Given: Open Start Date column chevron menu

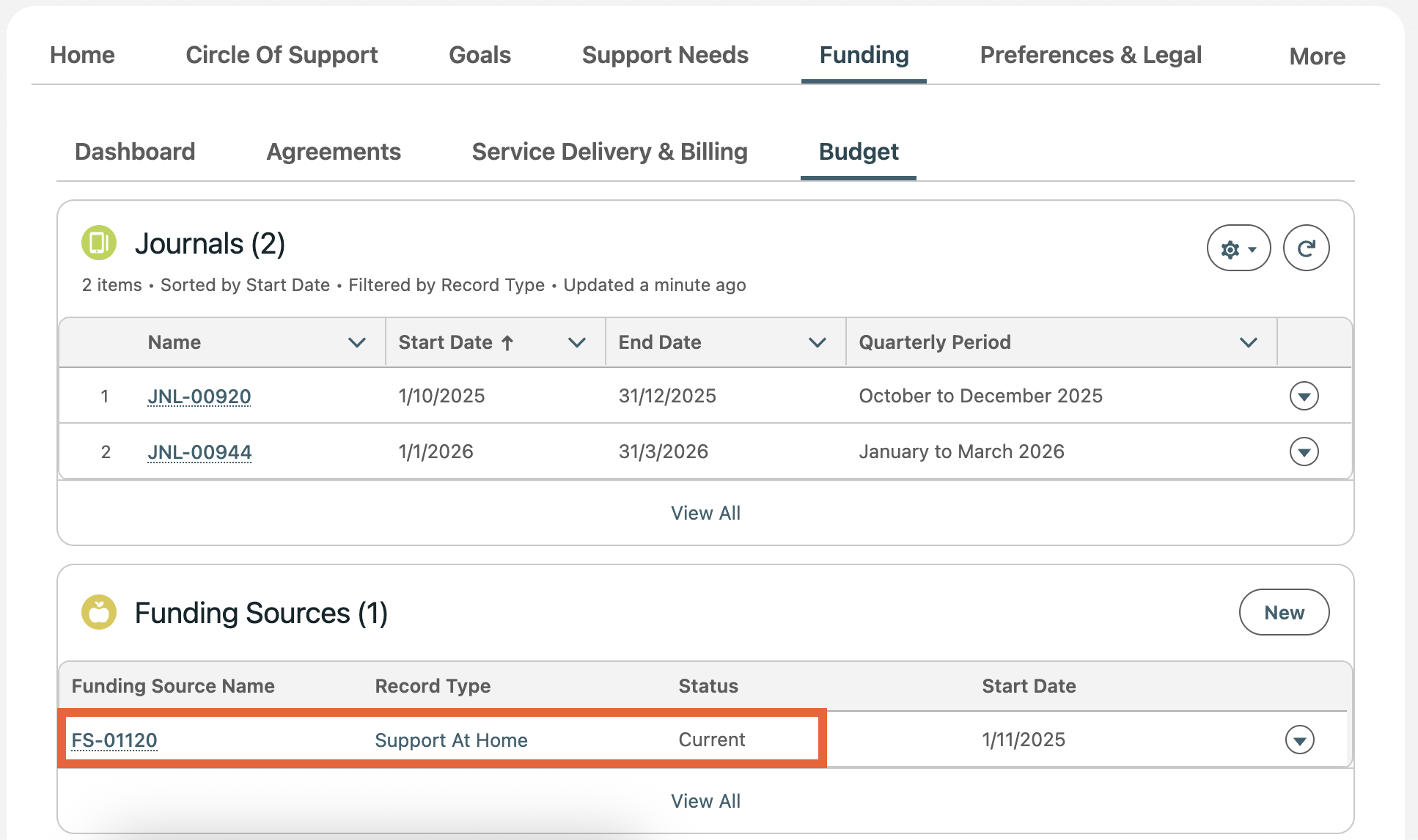Looking at the screenshot, I should (576, 342).
